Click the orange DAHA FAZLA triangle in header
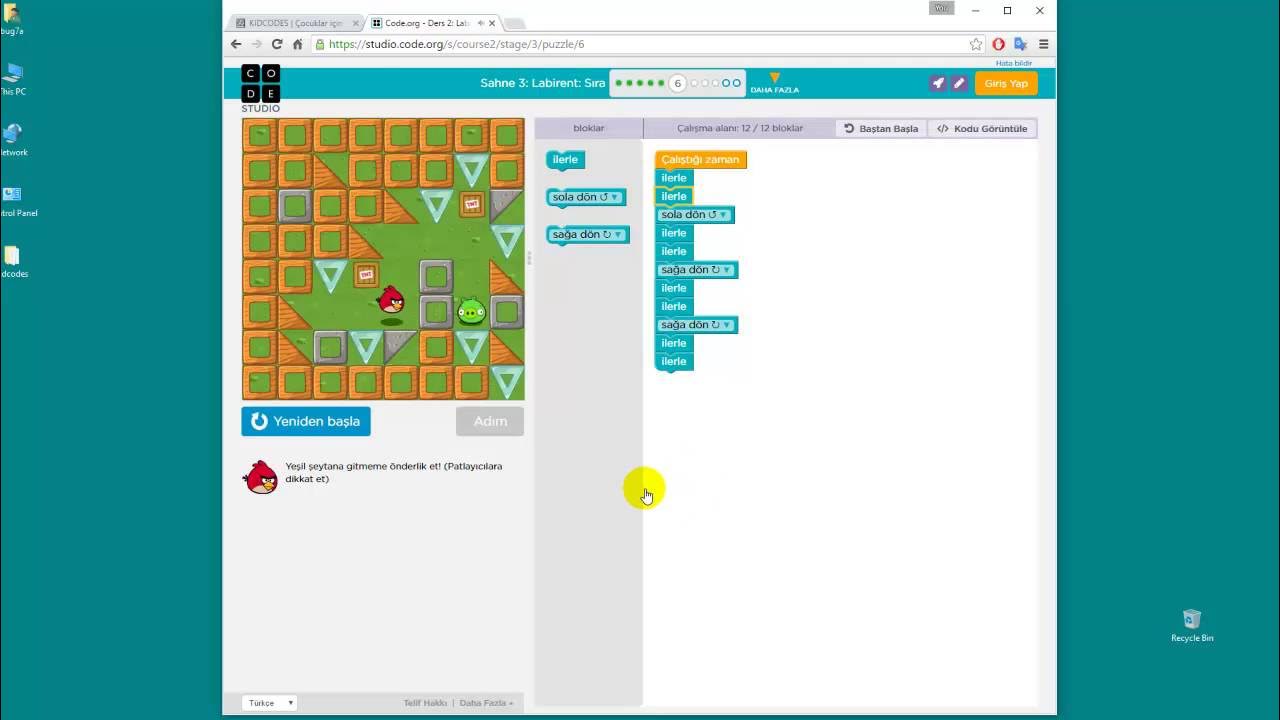The width and height of the screenshot is (1280, 720). [774, 79]
